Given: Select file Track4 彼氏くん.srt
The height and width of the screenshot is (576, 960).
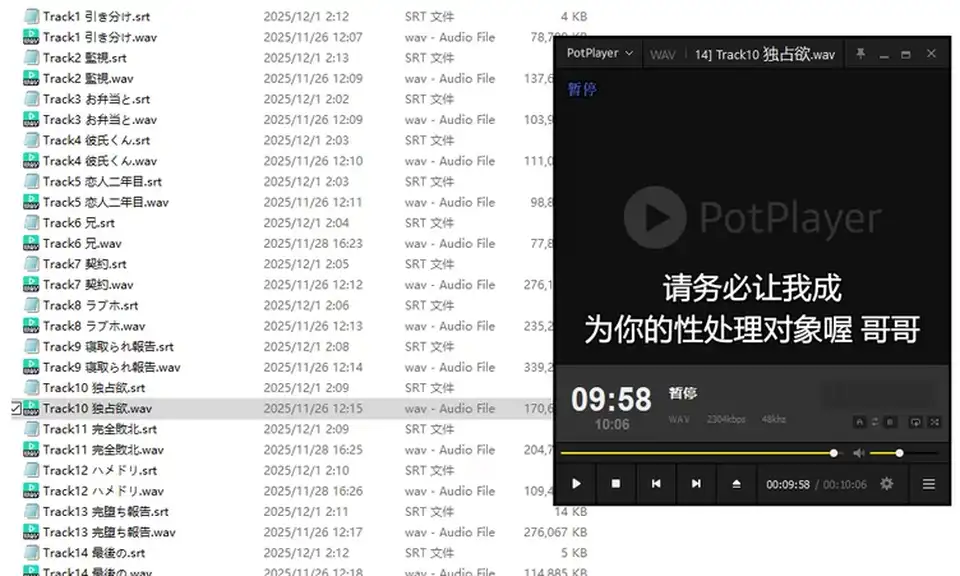Looking at the screenshot, I should 96,140.
